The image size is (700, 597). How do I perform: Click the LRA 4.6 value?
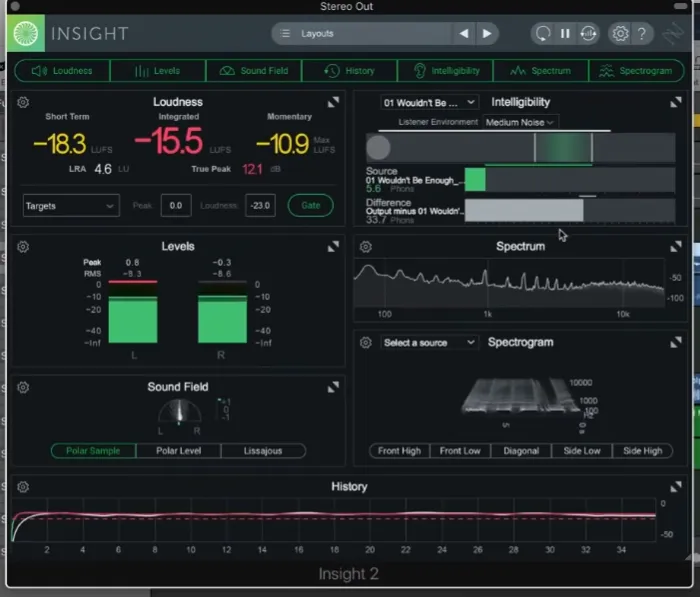103,169
